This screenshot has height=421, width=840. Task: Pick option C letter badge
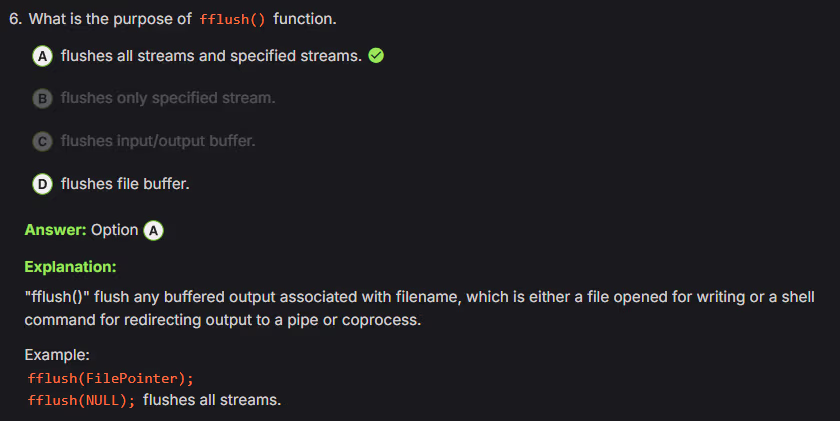44,141
